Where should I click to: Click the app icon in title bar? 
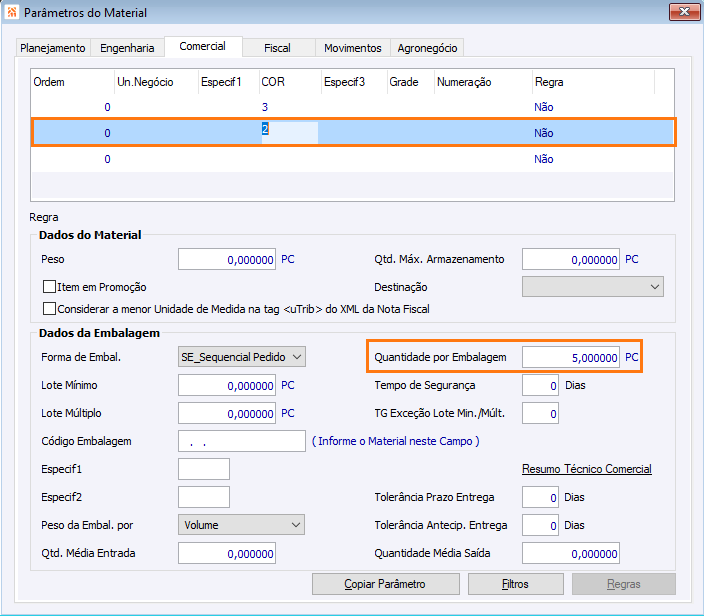tap(12, 12)
